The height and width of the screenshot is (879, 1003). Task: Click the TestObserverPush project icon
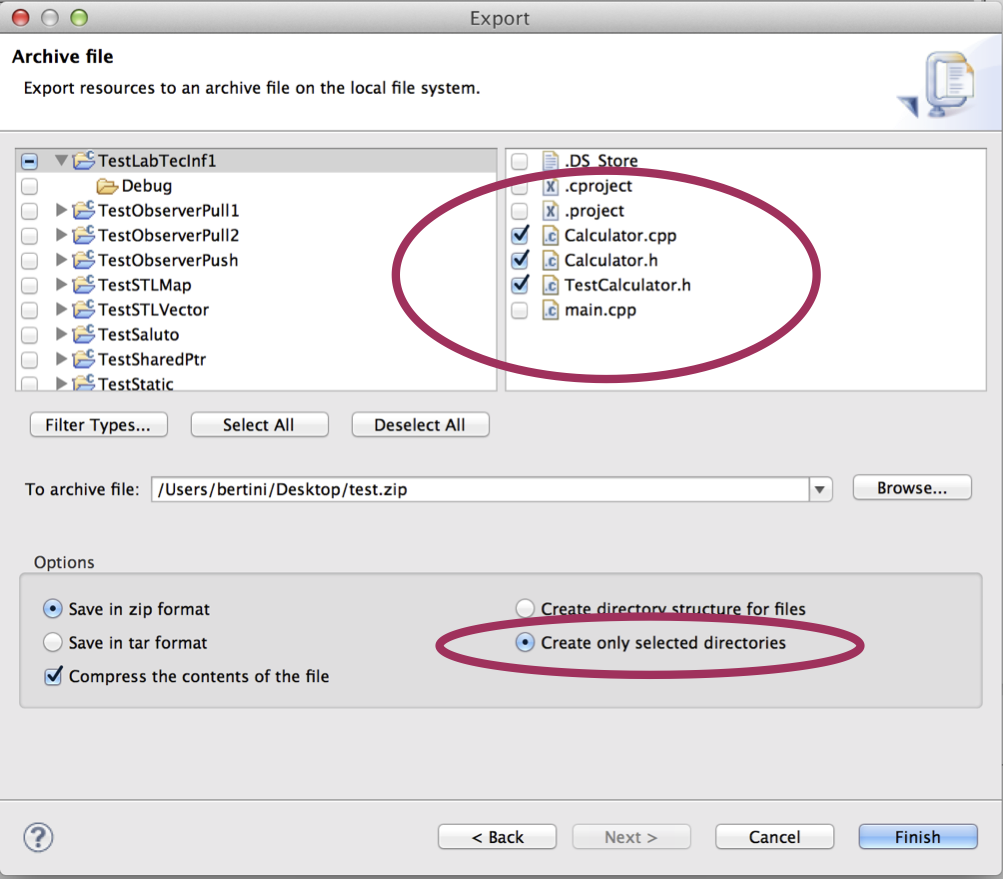84,260
